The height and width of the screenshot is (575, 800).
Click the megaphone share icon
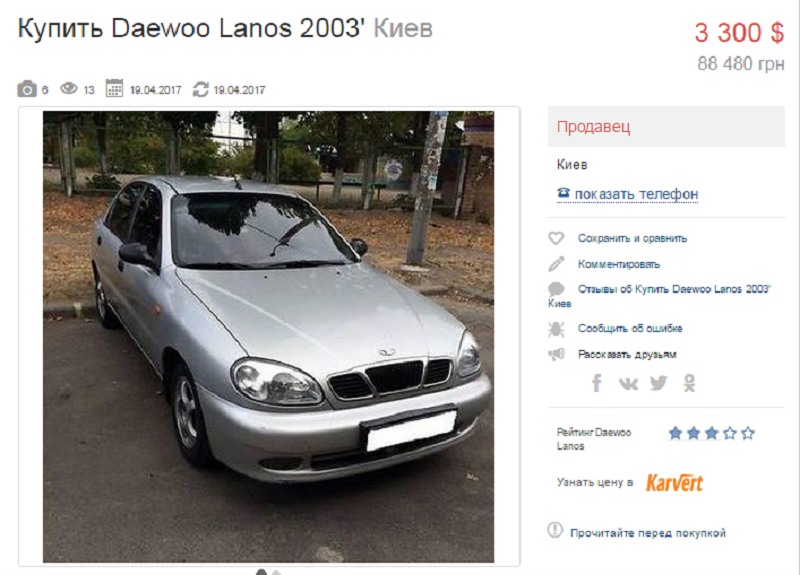click(557, 354)
